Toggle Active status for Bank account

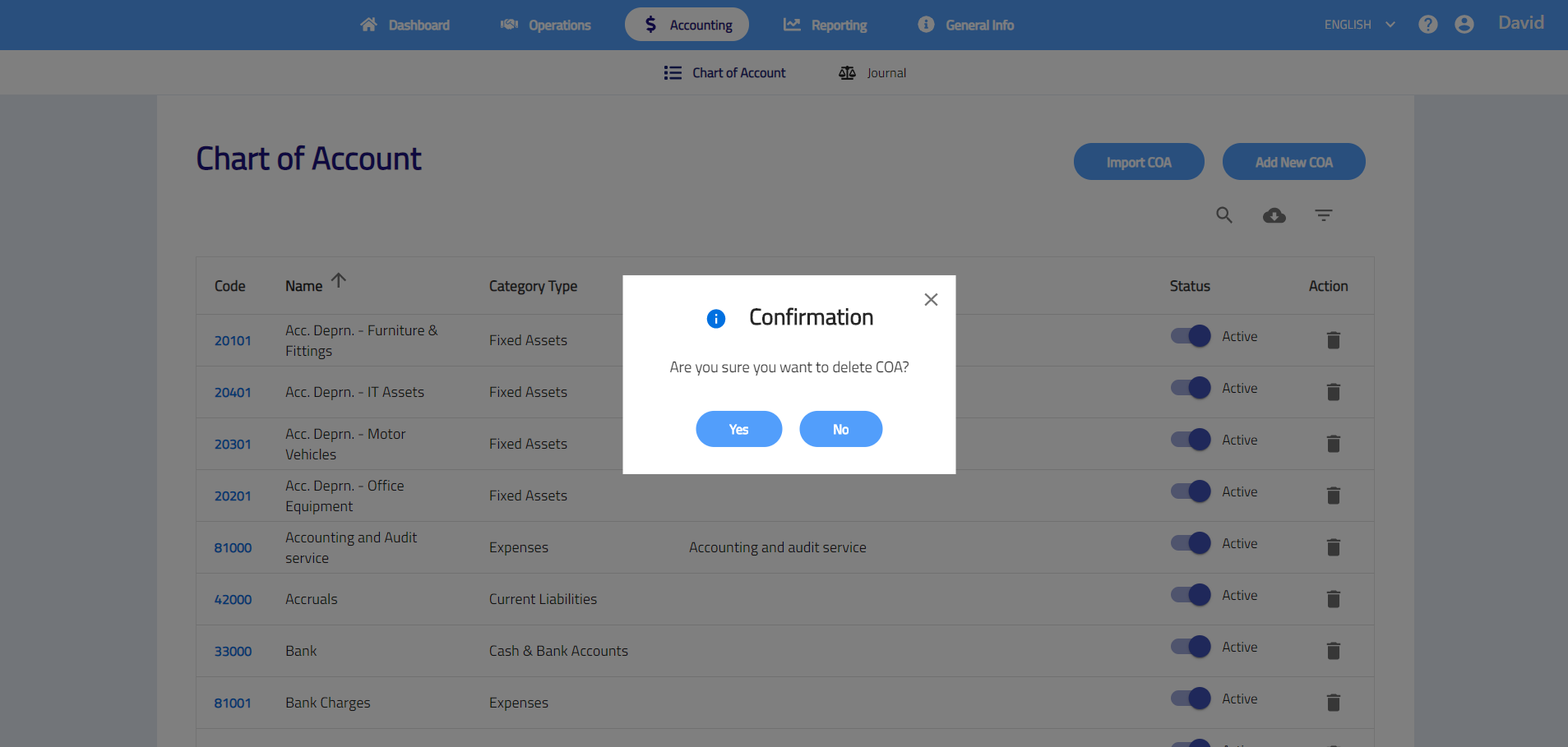click(x=1191, y=647)
